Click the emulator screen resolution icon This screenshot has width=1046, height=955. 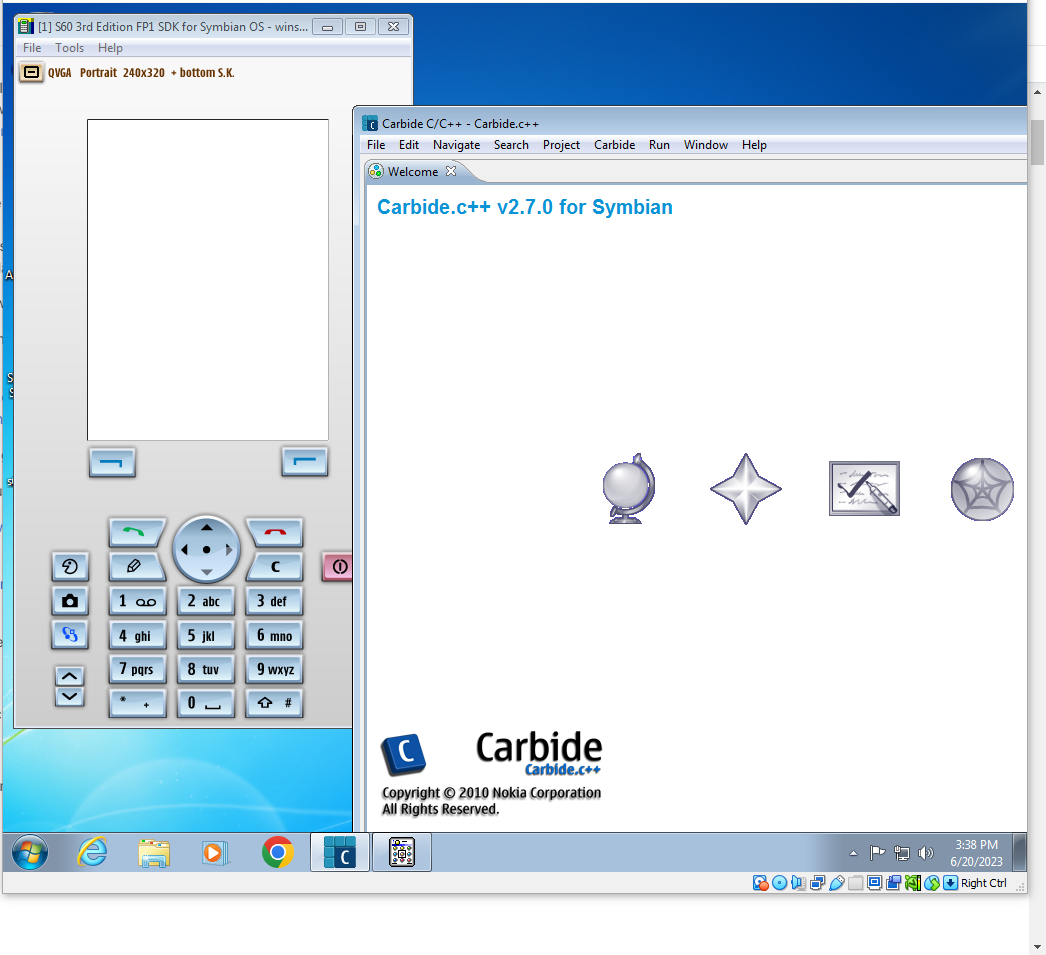click(31, 72)
